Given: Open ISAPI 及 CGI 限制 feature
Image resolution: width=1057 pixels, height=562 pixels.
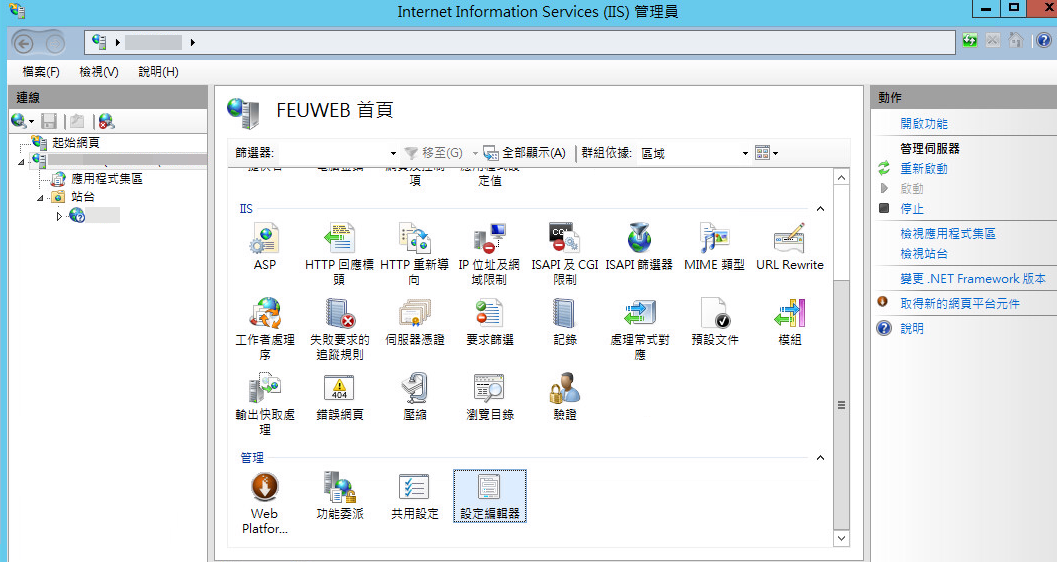Looking at the screenshot, I should tap(564, 254).
